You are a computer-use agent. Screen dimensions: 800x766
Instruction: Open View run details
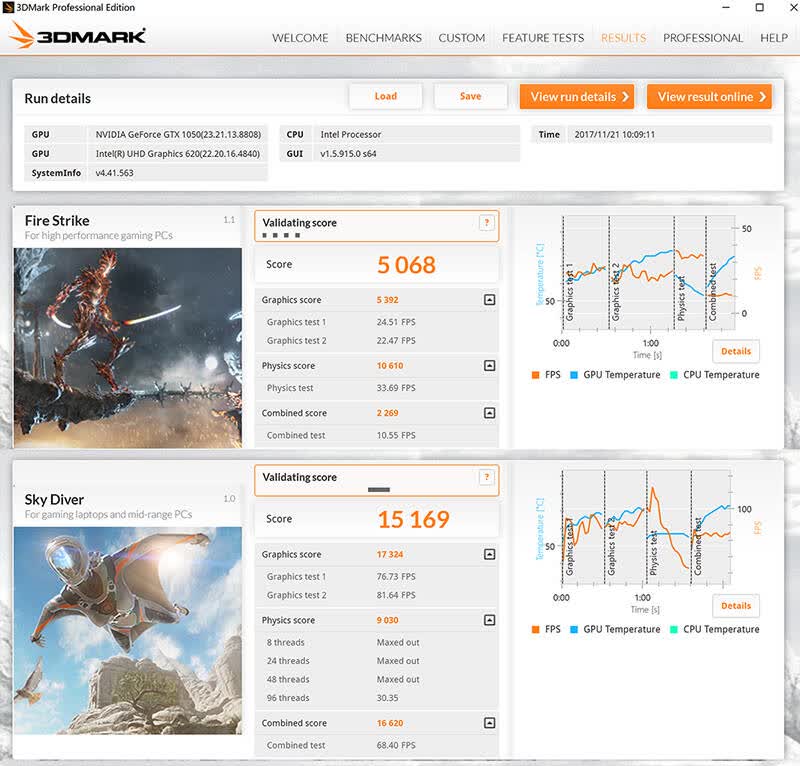point(577,96)
